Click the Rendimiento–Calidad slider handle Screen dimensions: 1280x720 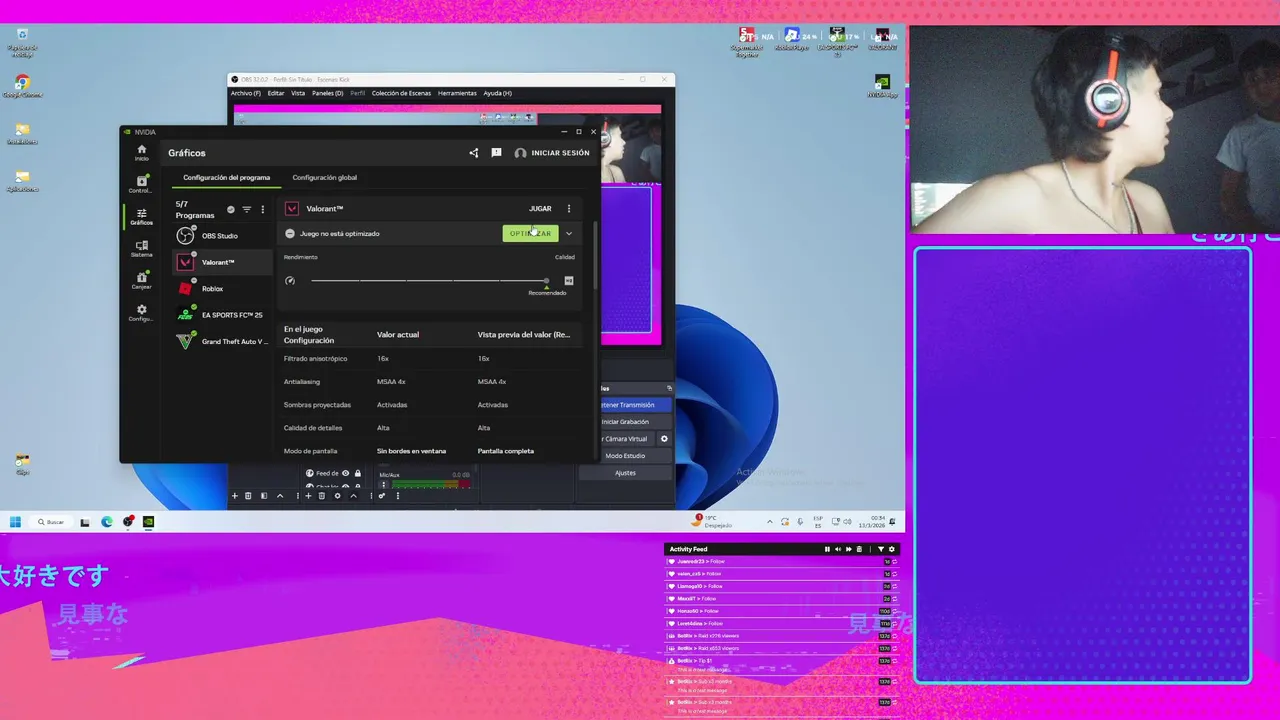tap(546, 281)
